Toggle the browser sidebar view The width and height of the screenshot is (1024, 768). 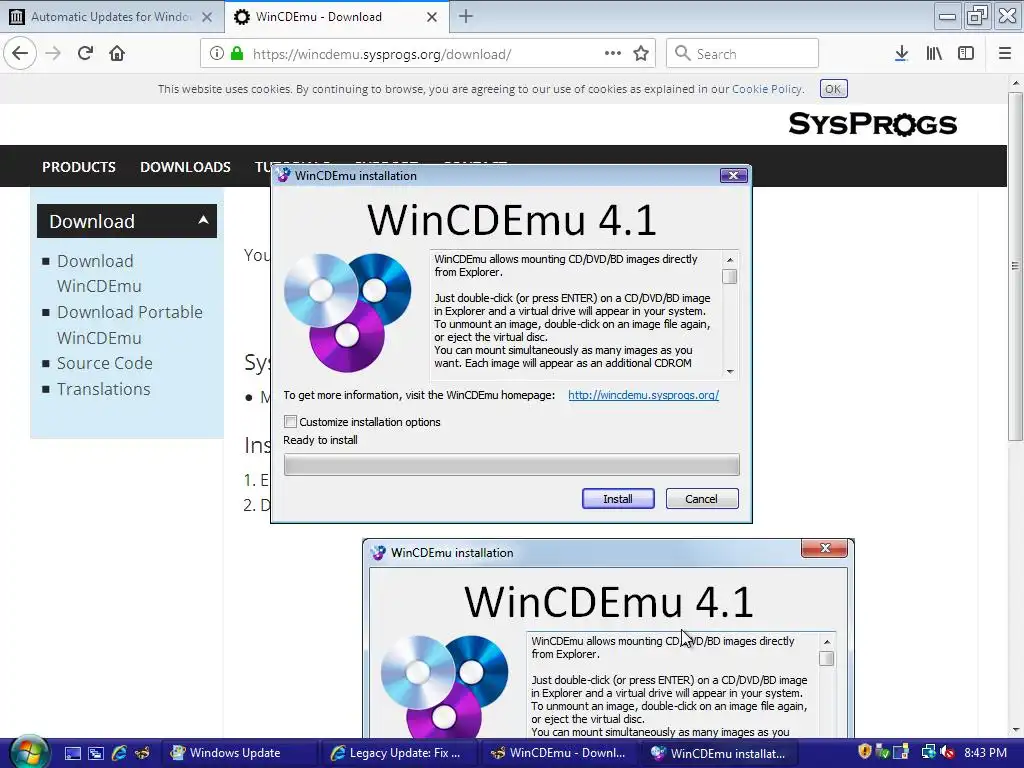[x=966, y=54]
